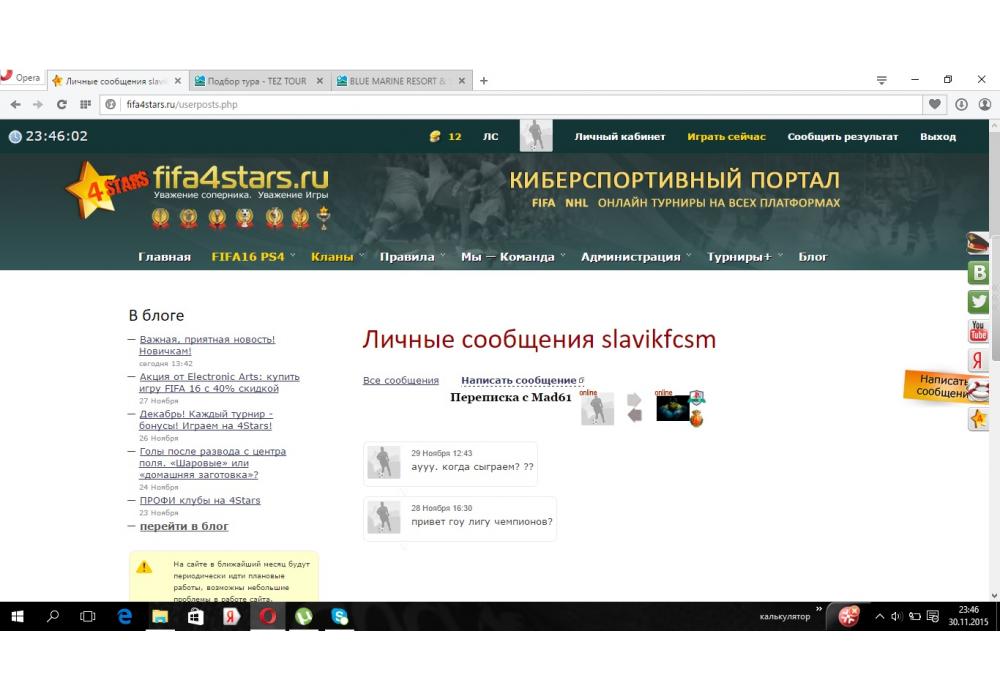Open ЛС private messages link
The height and width of the screenshot is (700, 1000).
pos(490,136)
